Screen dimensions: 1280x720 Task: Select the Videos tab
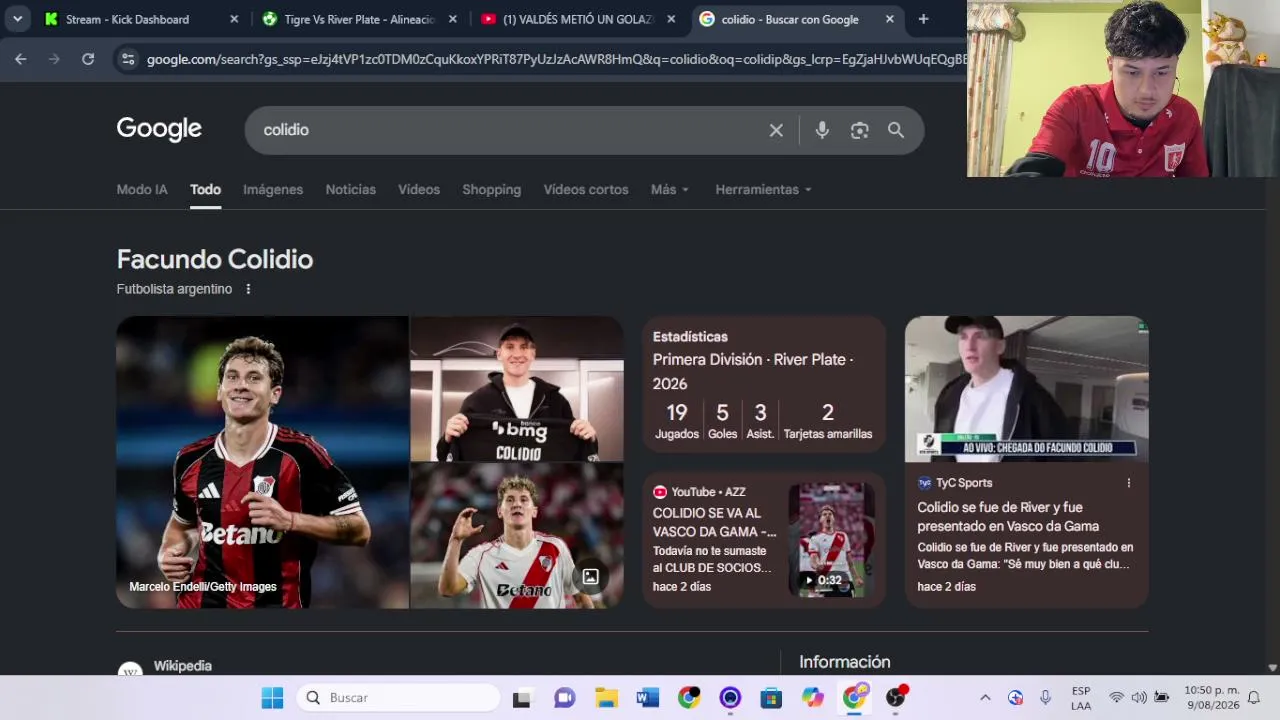[419, 190]
